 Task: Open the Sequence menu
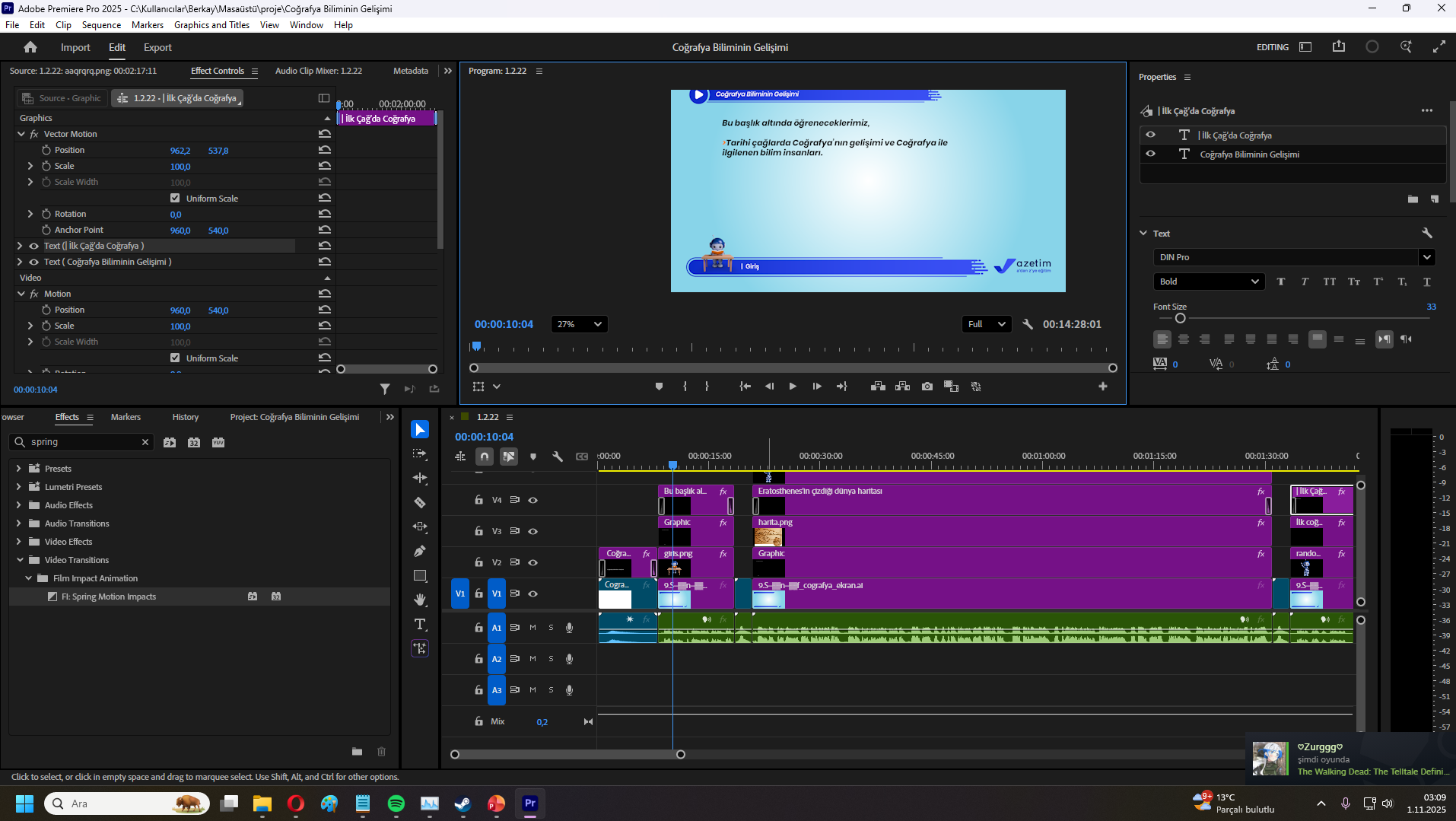pyautogui.click(x=101, y=25)
